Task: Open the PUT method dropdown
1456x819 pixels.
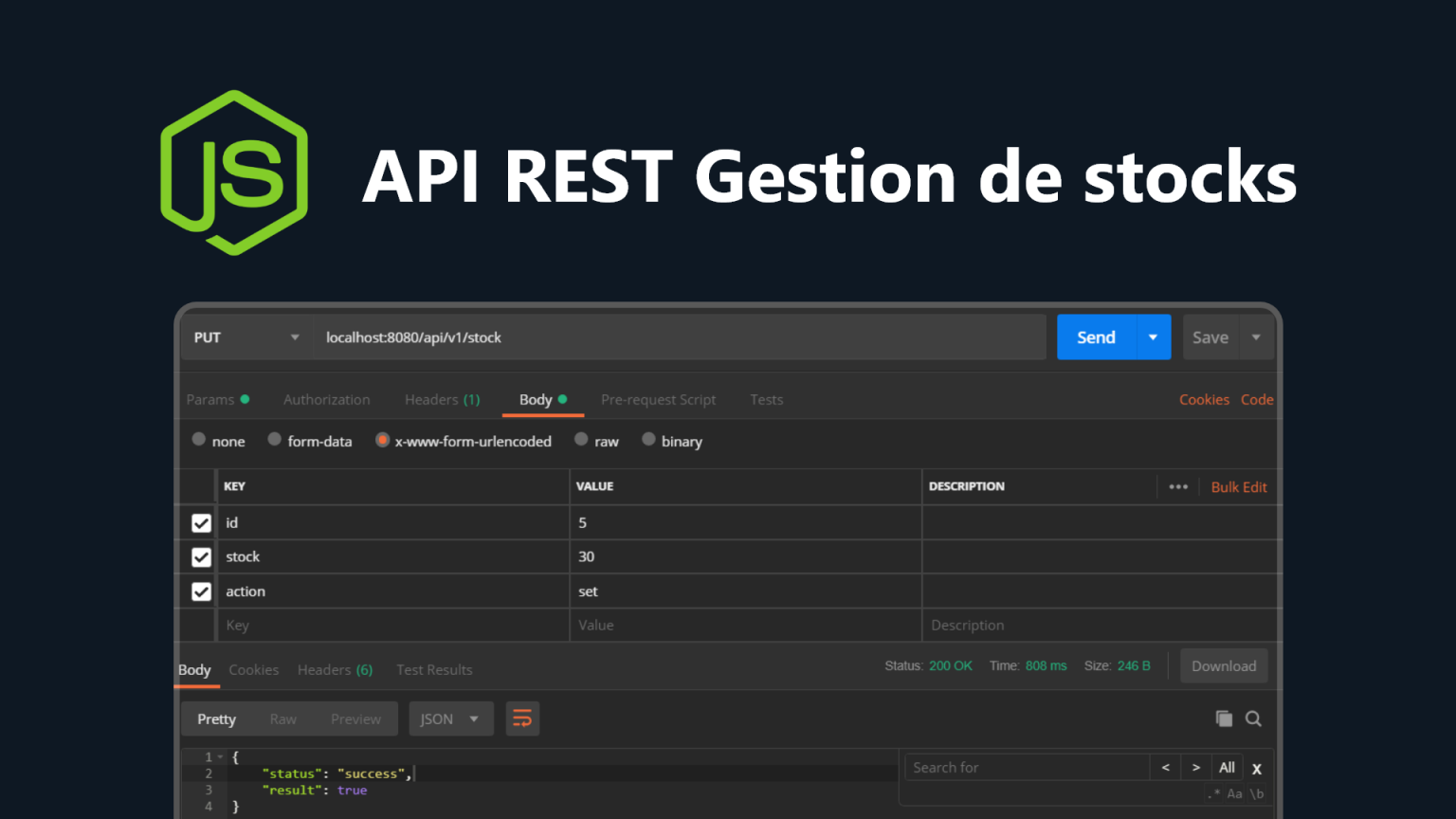Action: tap(246, 337)
